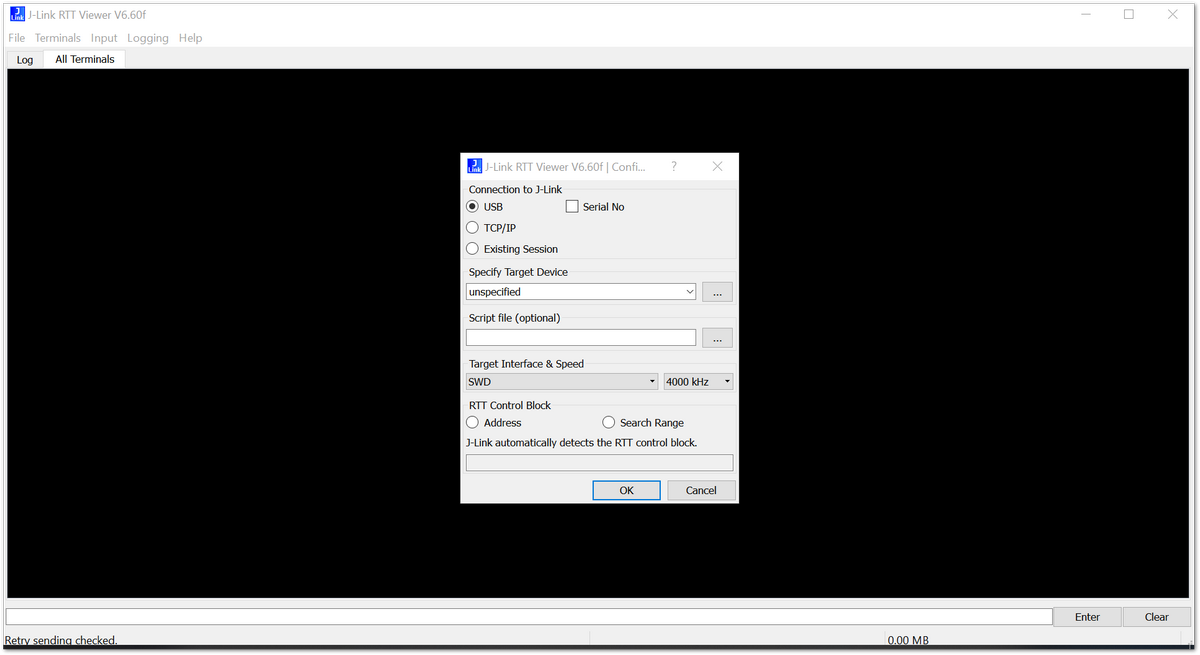This screenshot has height=655, width=1200.
Task: Select the USB connection radio button
Action: [x=473, y=207]
